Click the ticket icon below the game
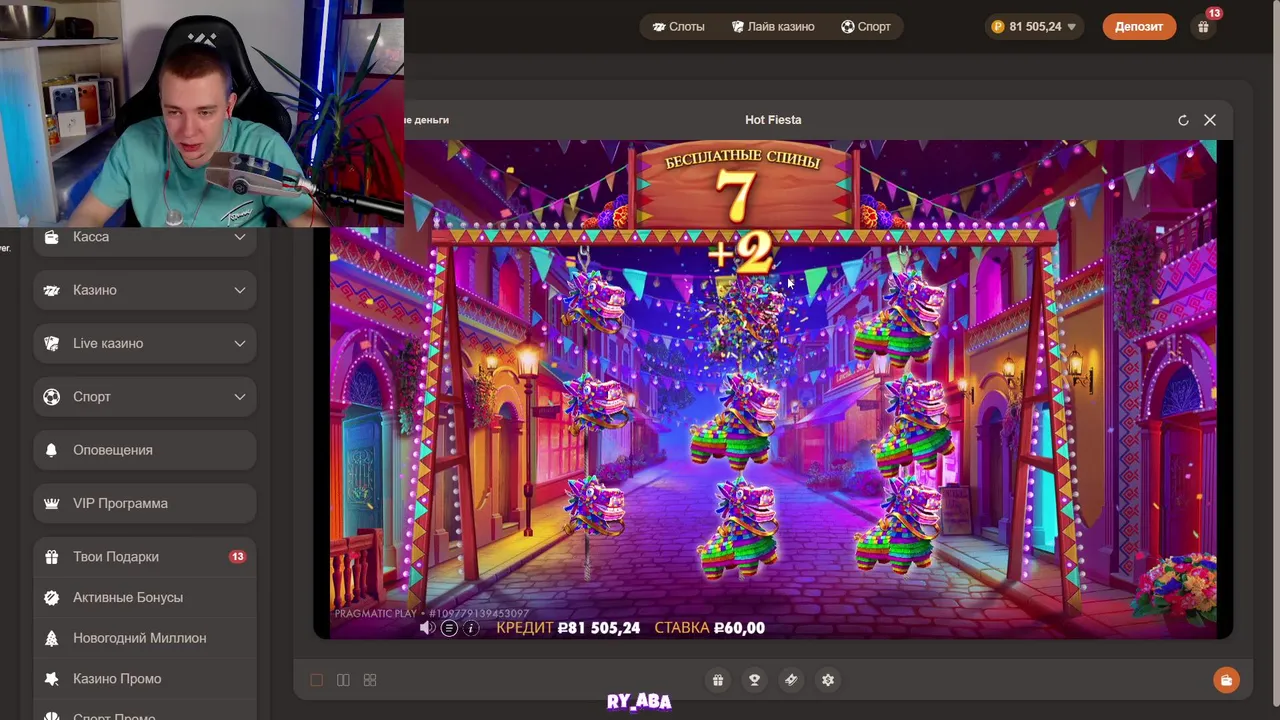 (x=791, y=680)
